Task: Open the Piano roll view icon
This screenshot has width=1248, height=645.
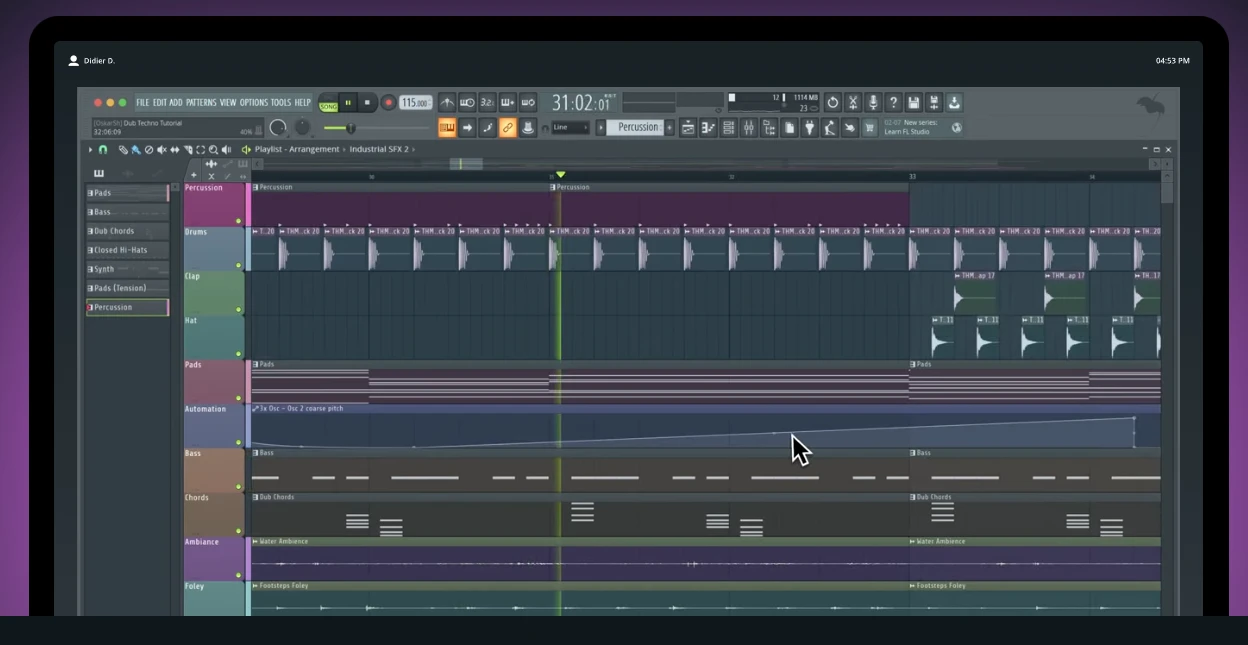Action: pos(708,127)
